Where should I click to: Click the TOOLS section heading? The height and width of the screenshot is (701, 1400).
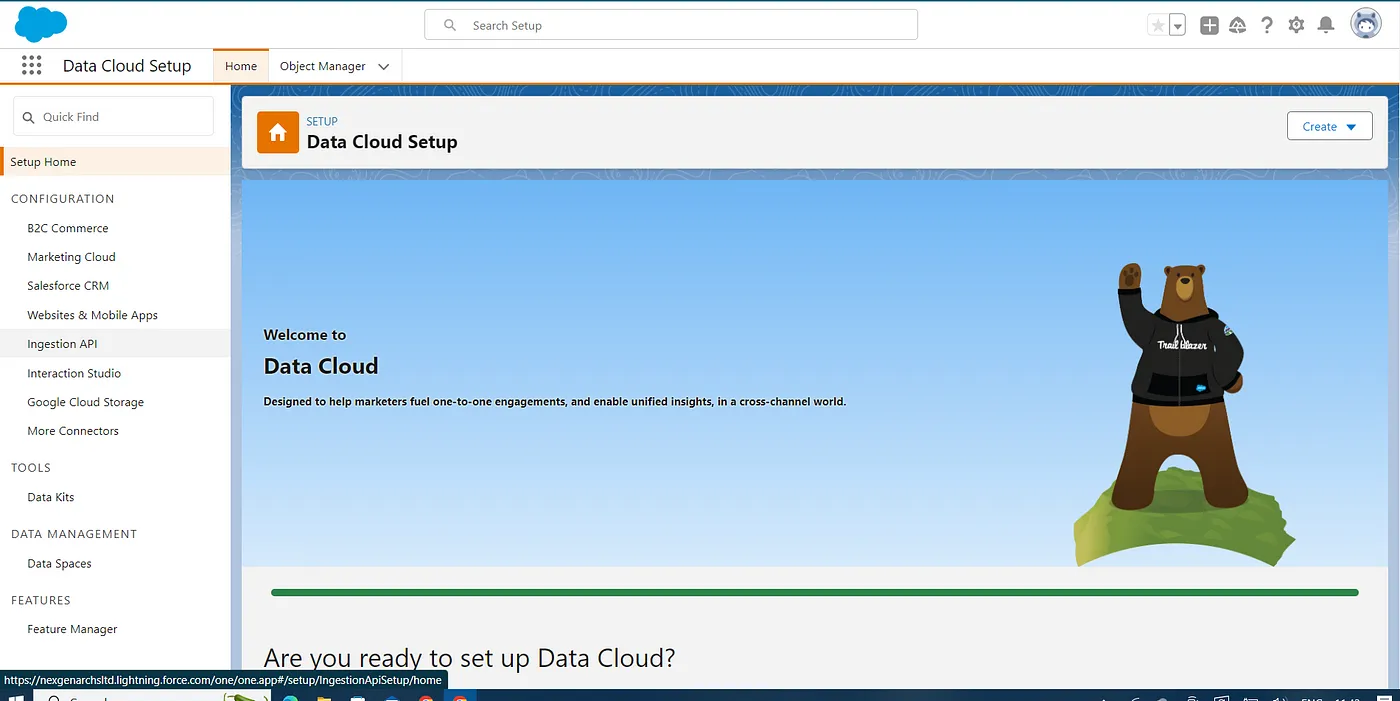31,468
